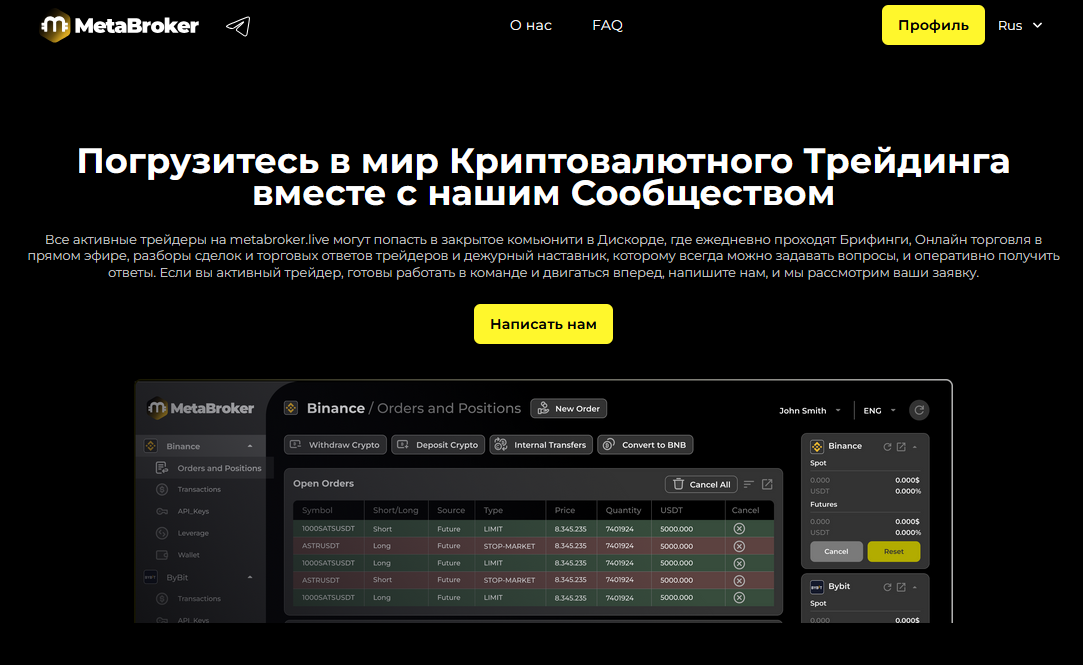Click the round refresh icon beside ENG

(919, 410)
